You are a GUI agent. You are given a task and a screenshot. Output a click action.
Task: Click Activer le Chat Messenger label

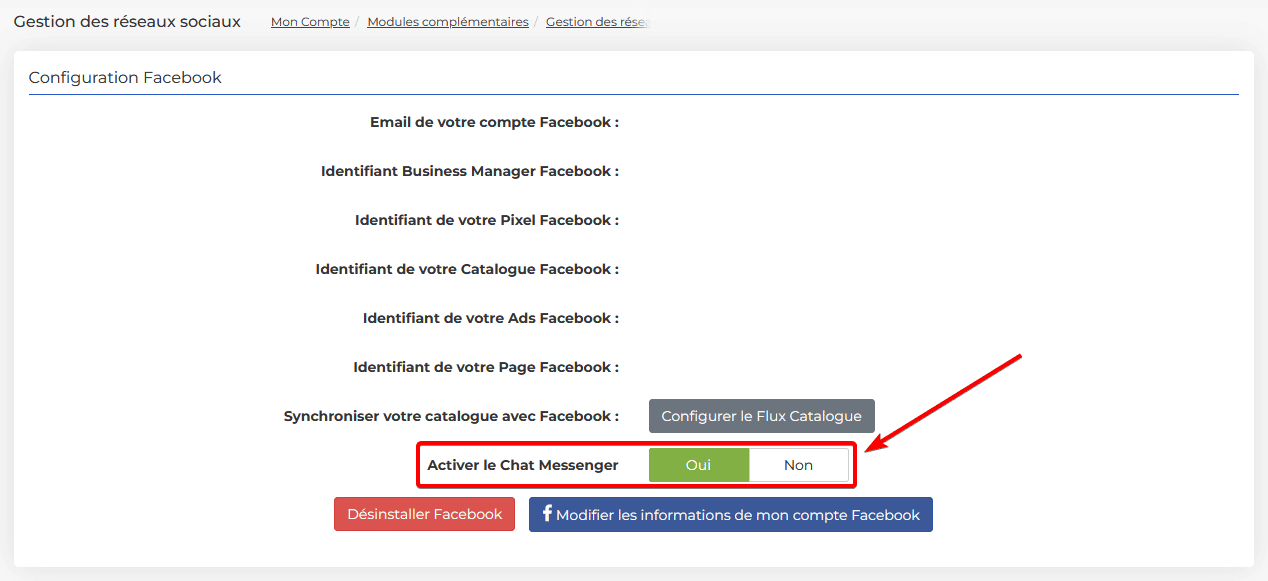pyautogui.click(x=523, y=465)
